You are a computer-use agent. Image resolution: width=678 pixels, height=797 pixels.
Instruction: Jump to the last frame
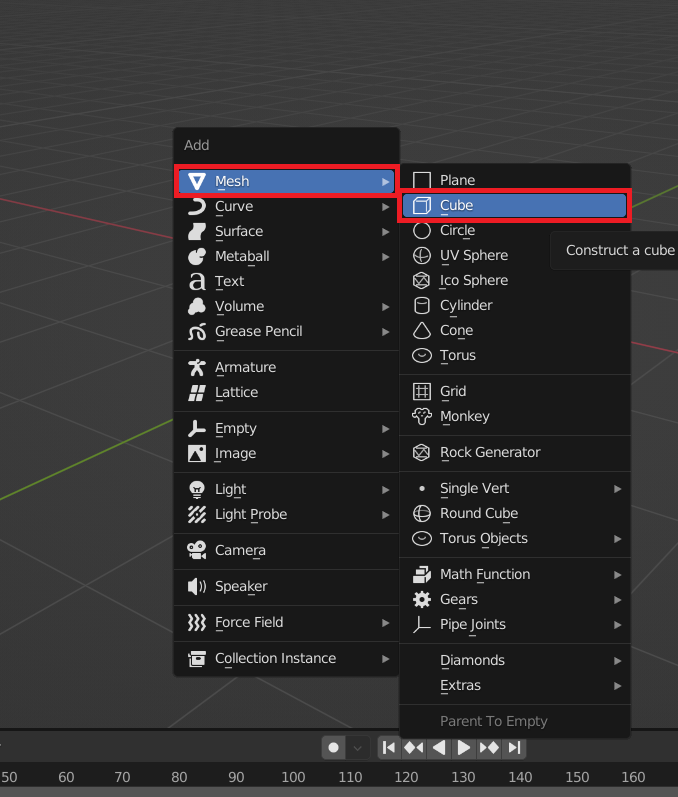(x=514, y=747)
